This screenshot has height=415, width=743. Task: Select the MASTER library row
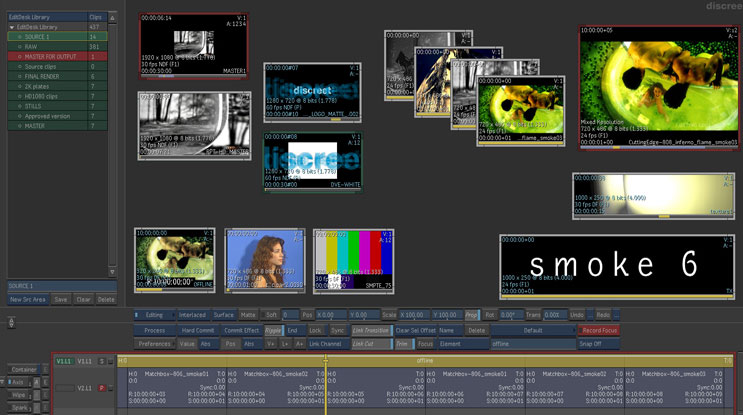click(57, 126)
